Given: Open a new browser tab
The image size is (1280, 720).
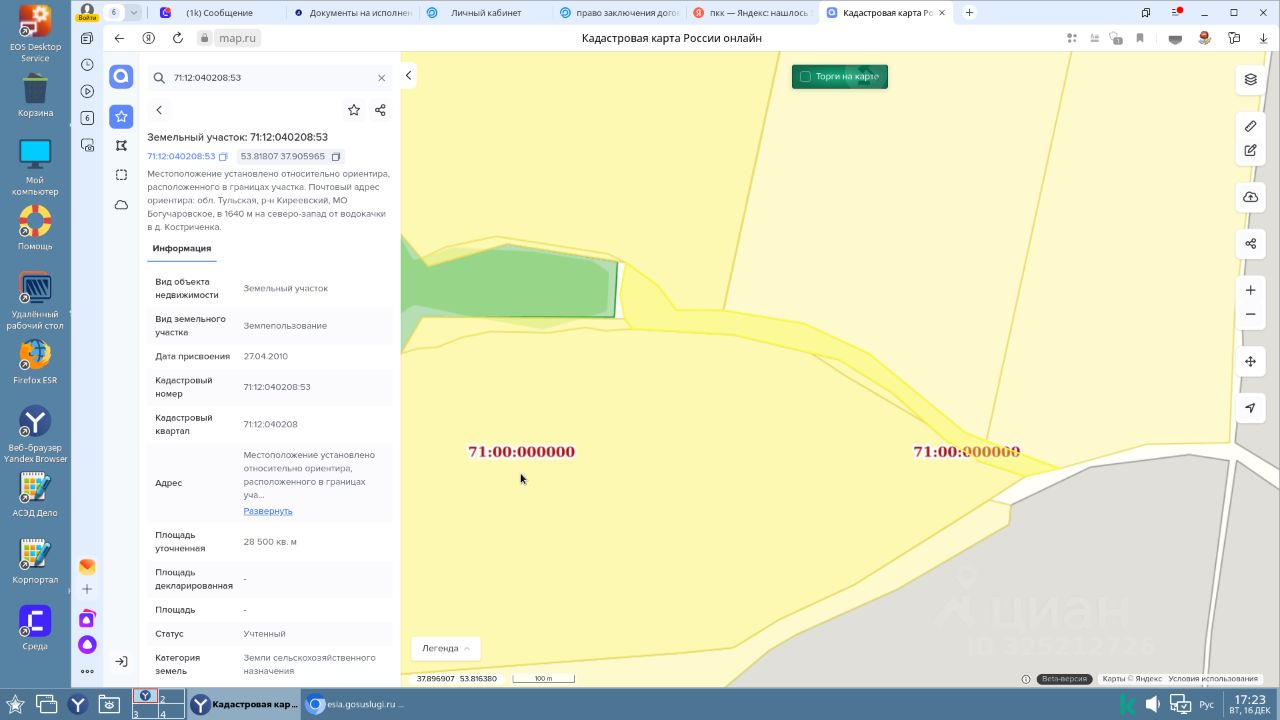Looking at the screenshot, I should point(969,13).
